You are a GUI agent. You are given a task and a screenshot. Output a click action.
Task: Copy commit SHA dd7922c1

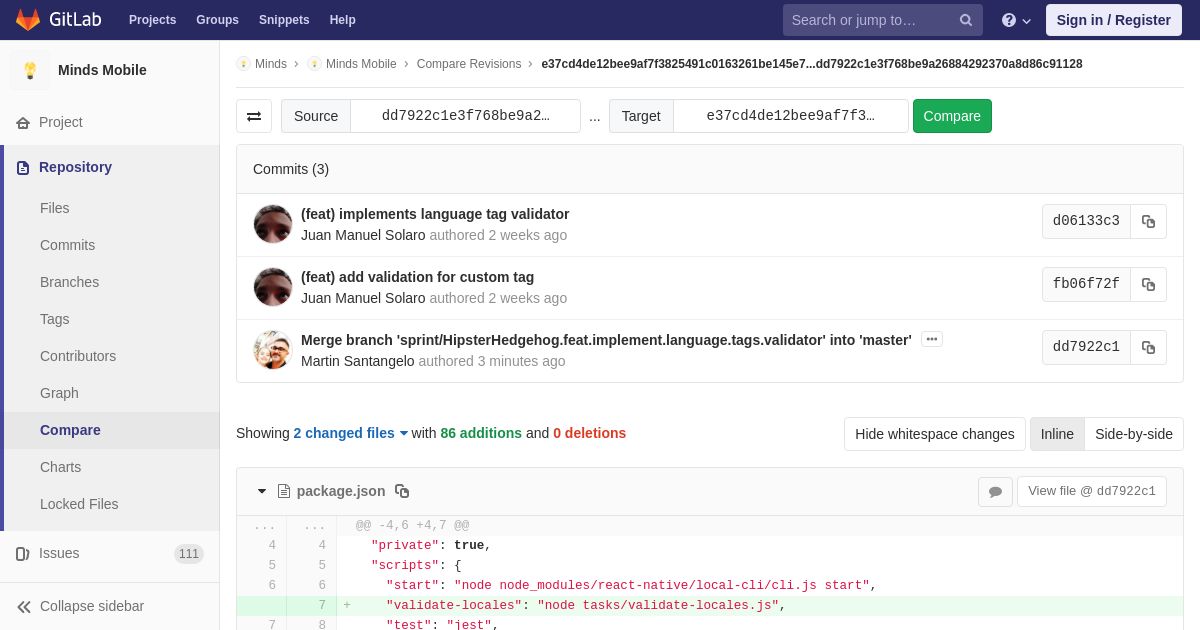click(1148, 347)
